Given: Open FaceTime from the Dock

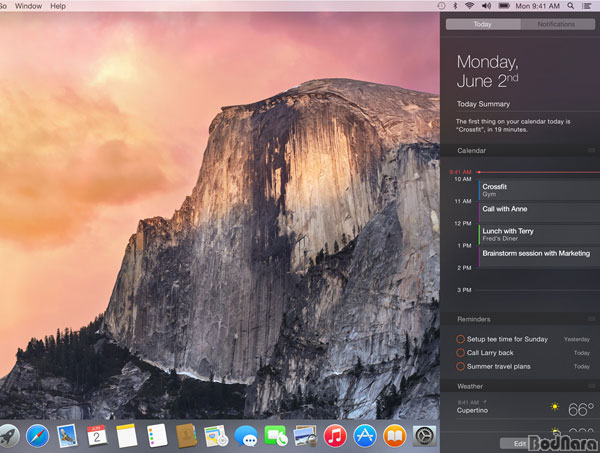Looking at the screenshot, I should 276,436.
